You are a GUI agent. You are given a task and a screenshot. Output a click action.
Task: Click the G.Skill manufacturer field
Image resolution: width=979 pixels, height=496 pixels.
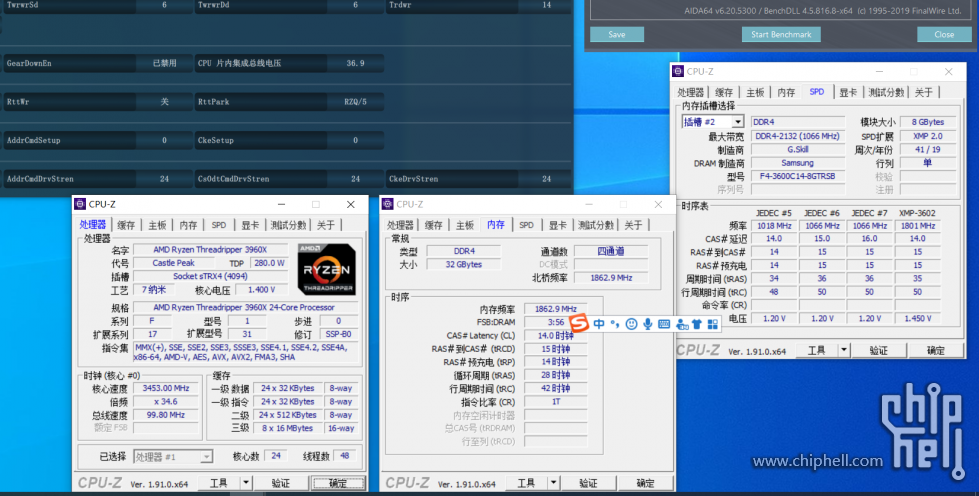[797, 149]
